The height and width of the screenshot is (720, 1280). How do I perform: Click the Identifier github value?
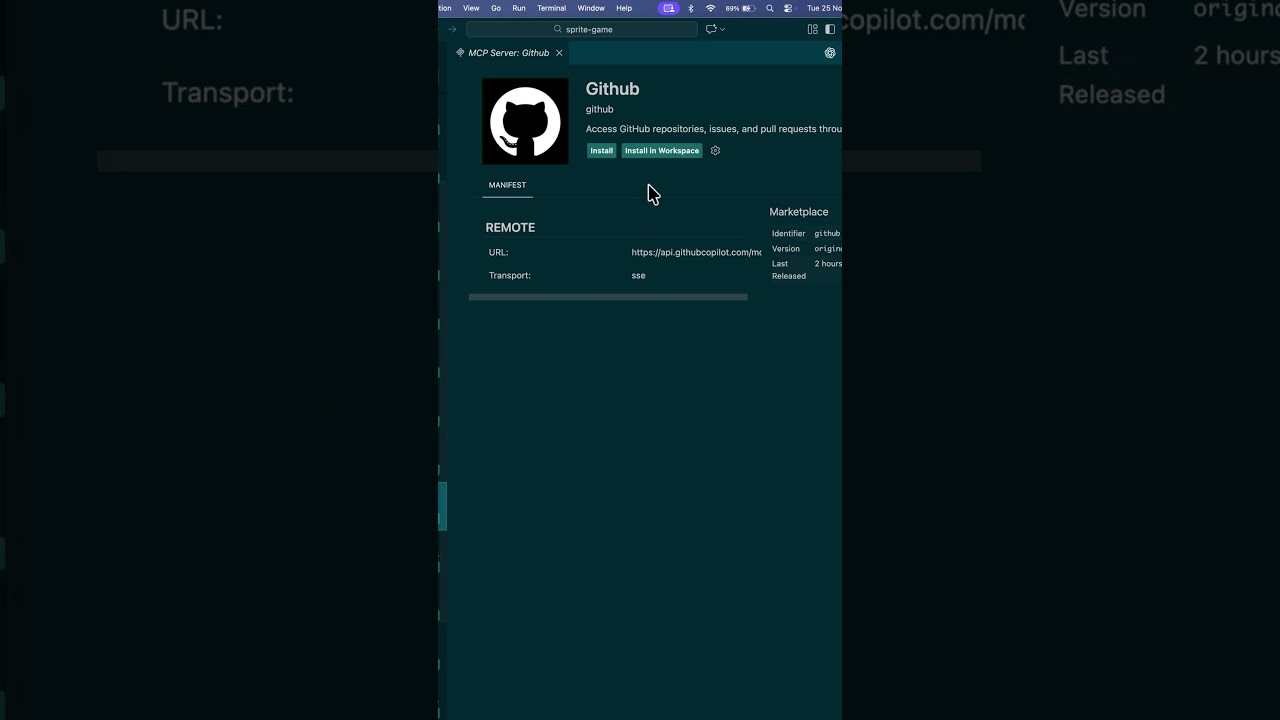[x=827, y=234]
